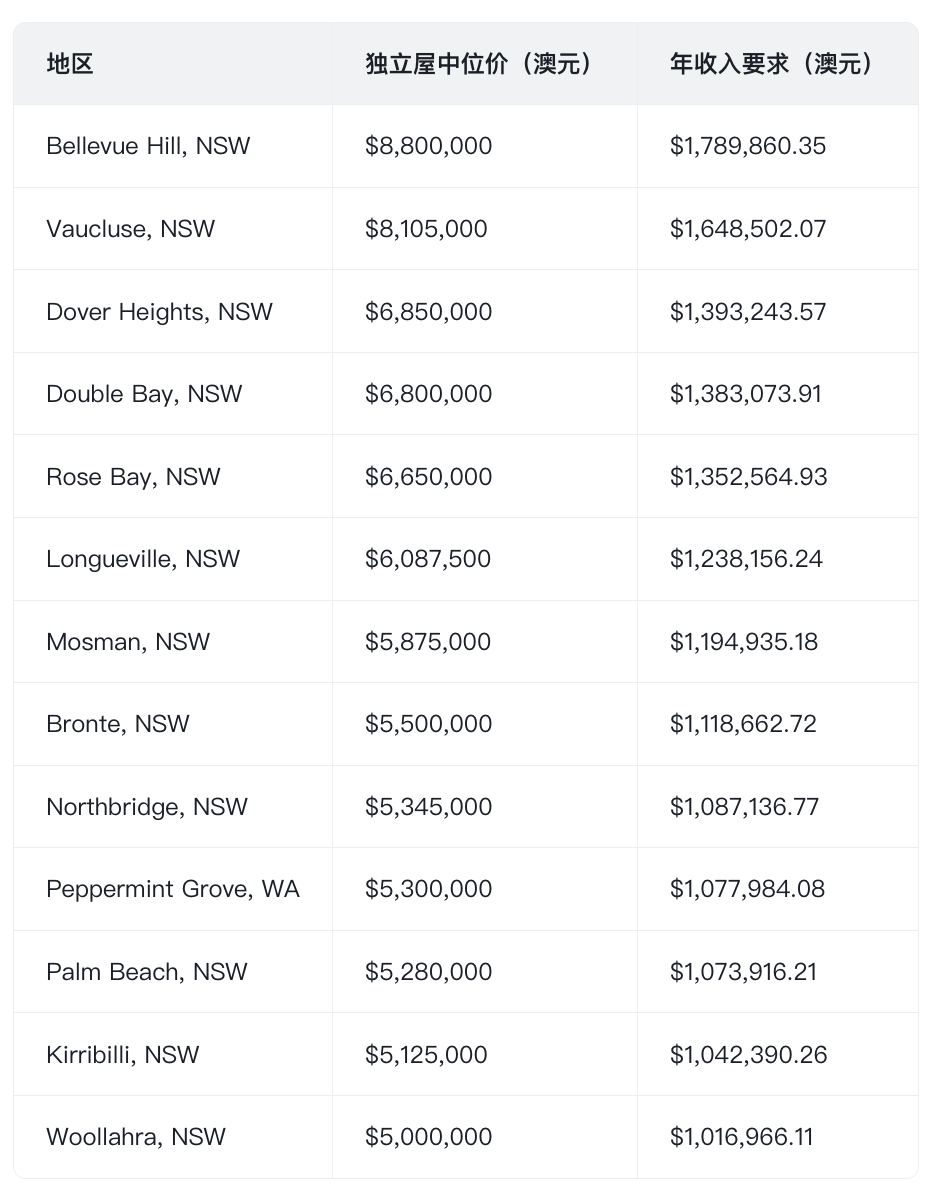Select the $1,393,243.57 income value
938x1196 pixels.
[748, 312]
